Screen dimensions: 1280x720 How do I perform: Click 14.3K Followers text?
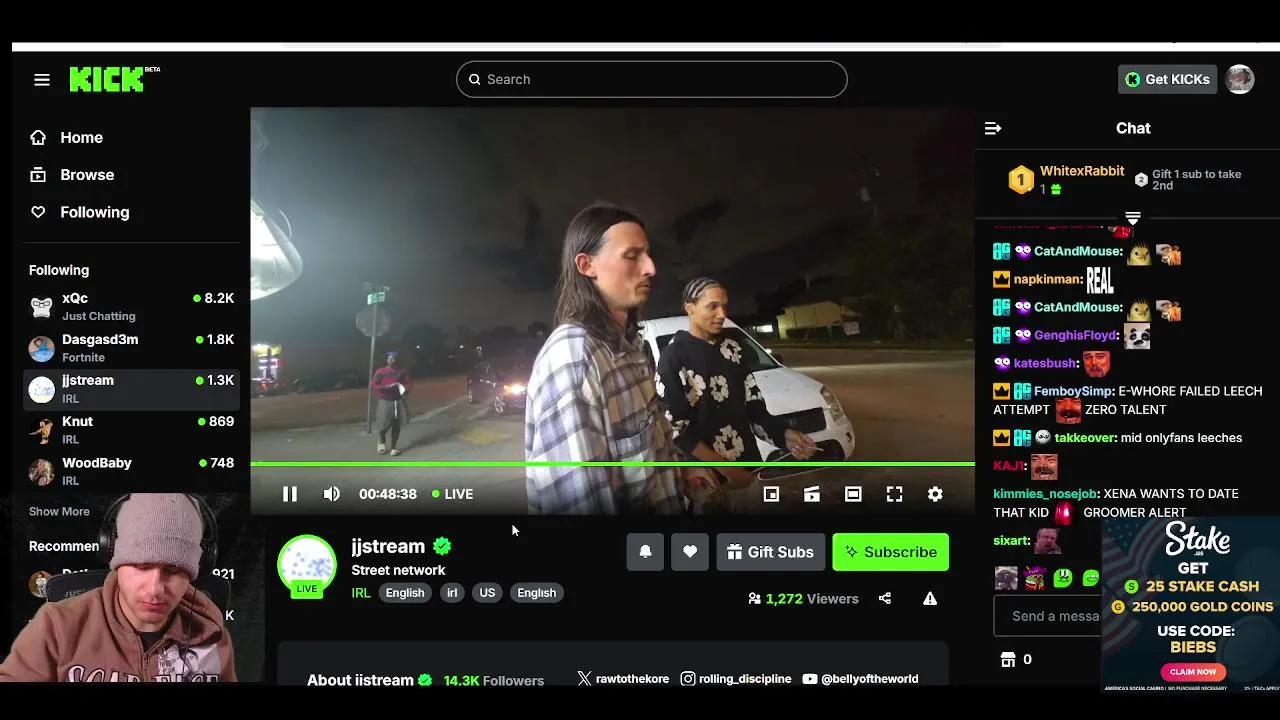(494, 680)
